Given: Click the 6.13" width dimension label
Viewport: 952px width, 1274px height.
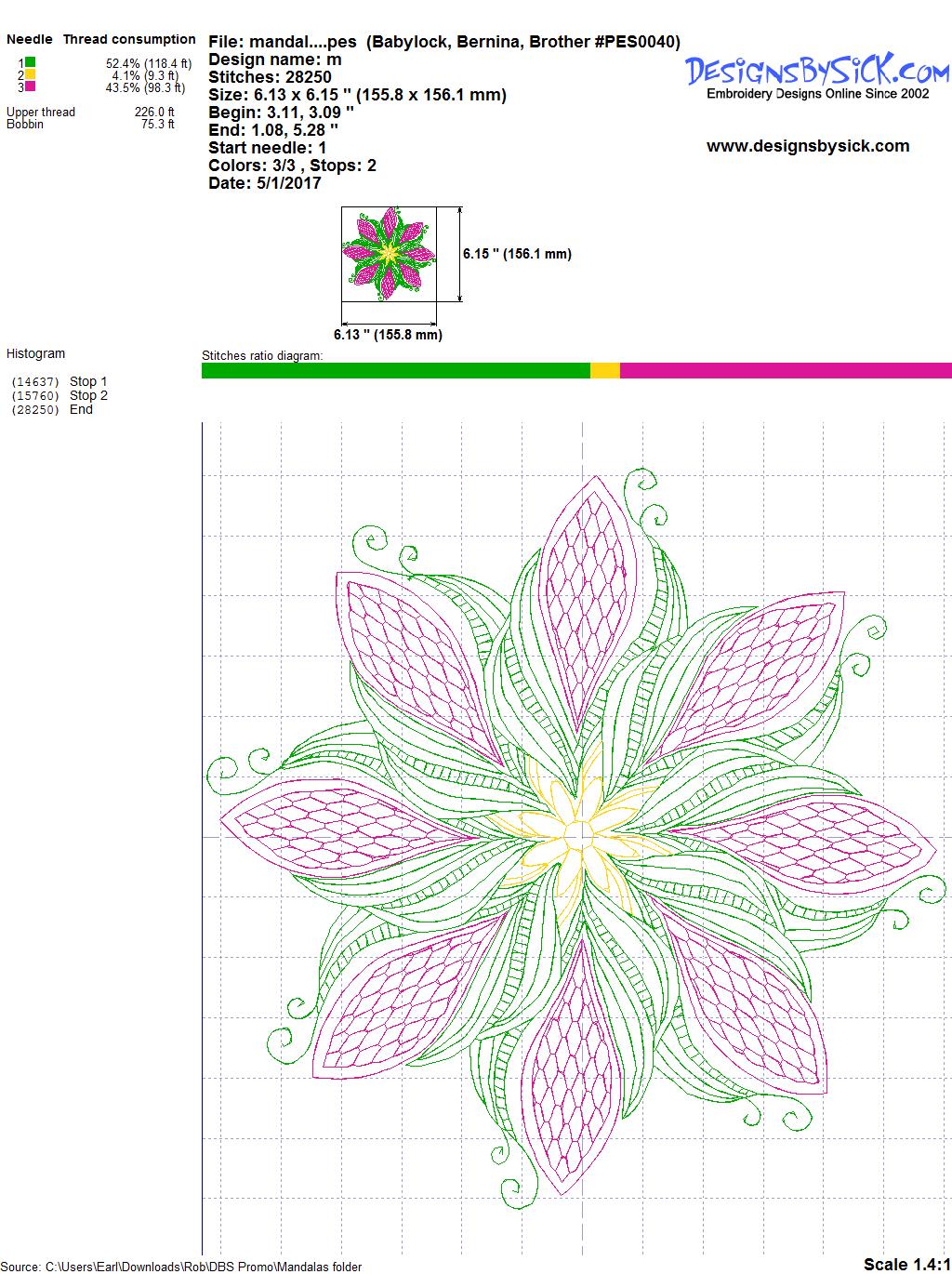Looking at the screenshot, I should coord(388,335).
